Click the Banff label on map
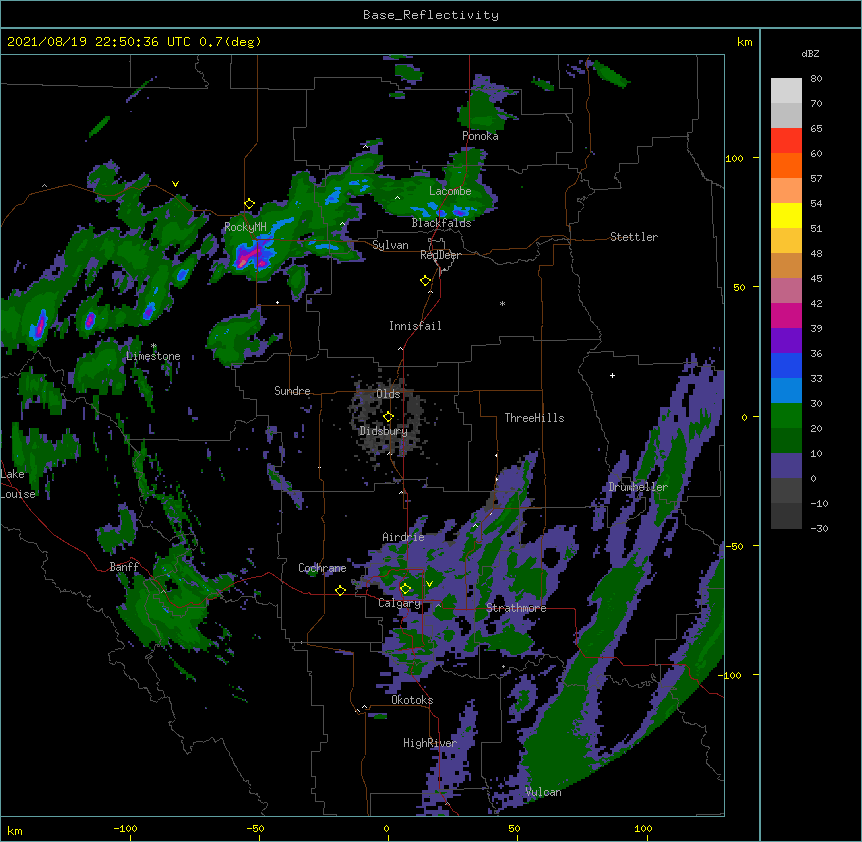Screen dimensions: 862x842 (124, 567)
